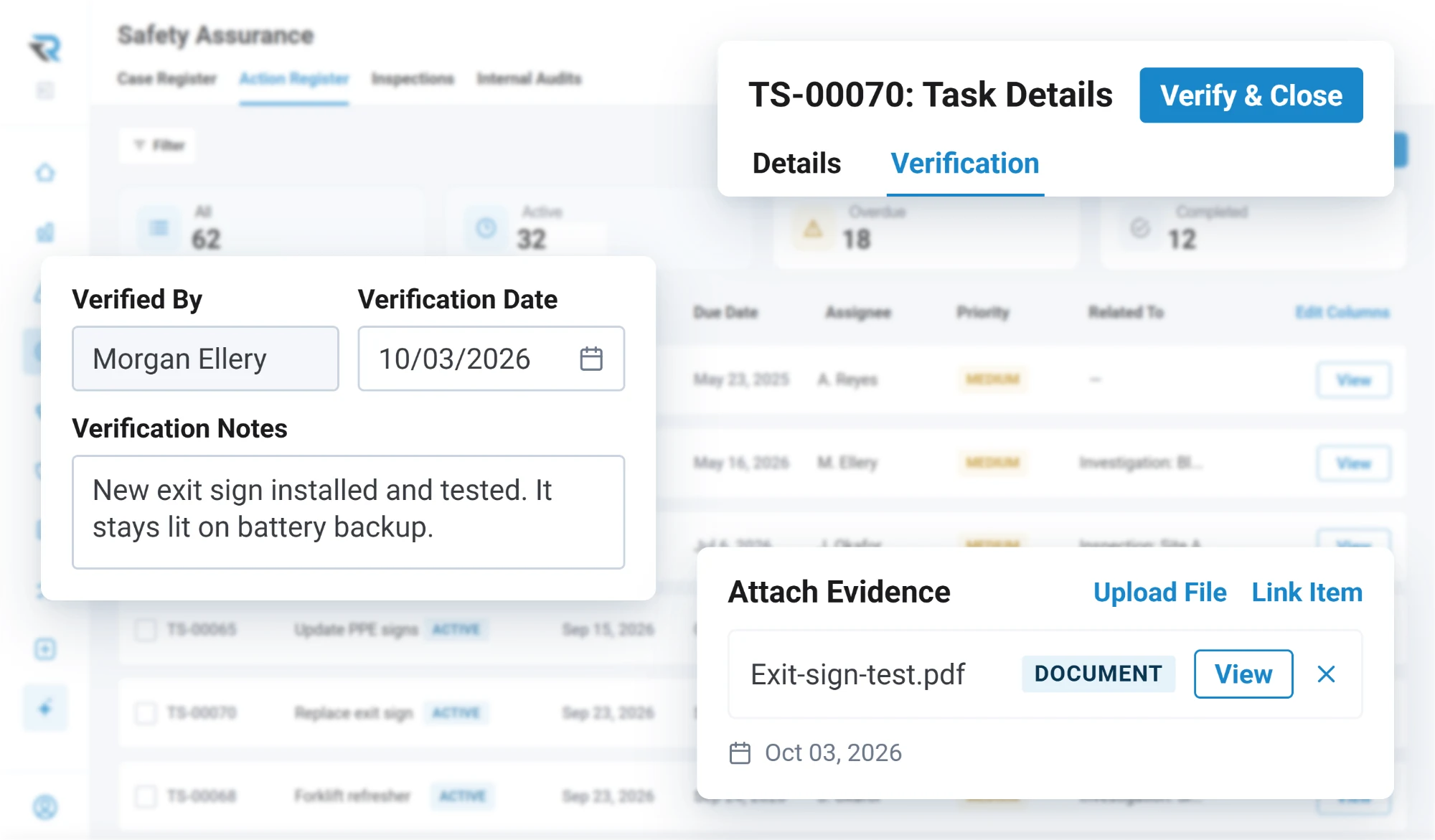Image resolution: width=1435 pixels, height=840 pixels.
Task: Go to the Inspections tab
Action: (x=413, y=78)
